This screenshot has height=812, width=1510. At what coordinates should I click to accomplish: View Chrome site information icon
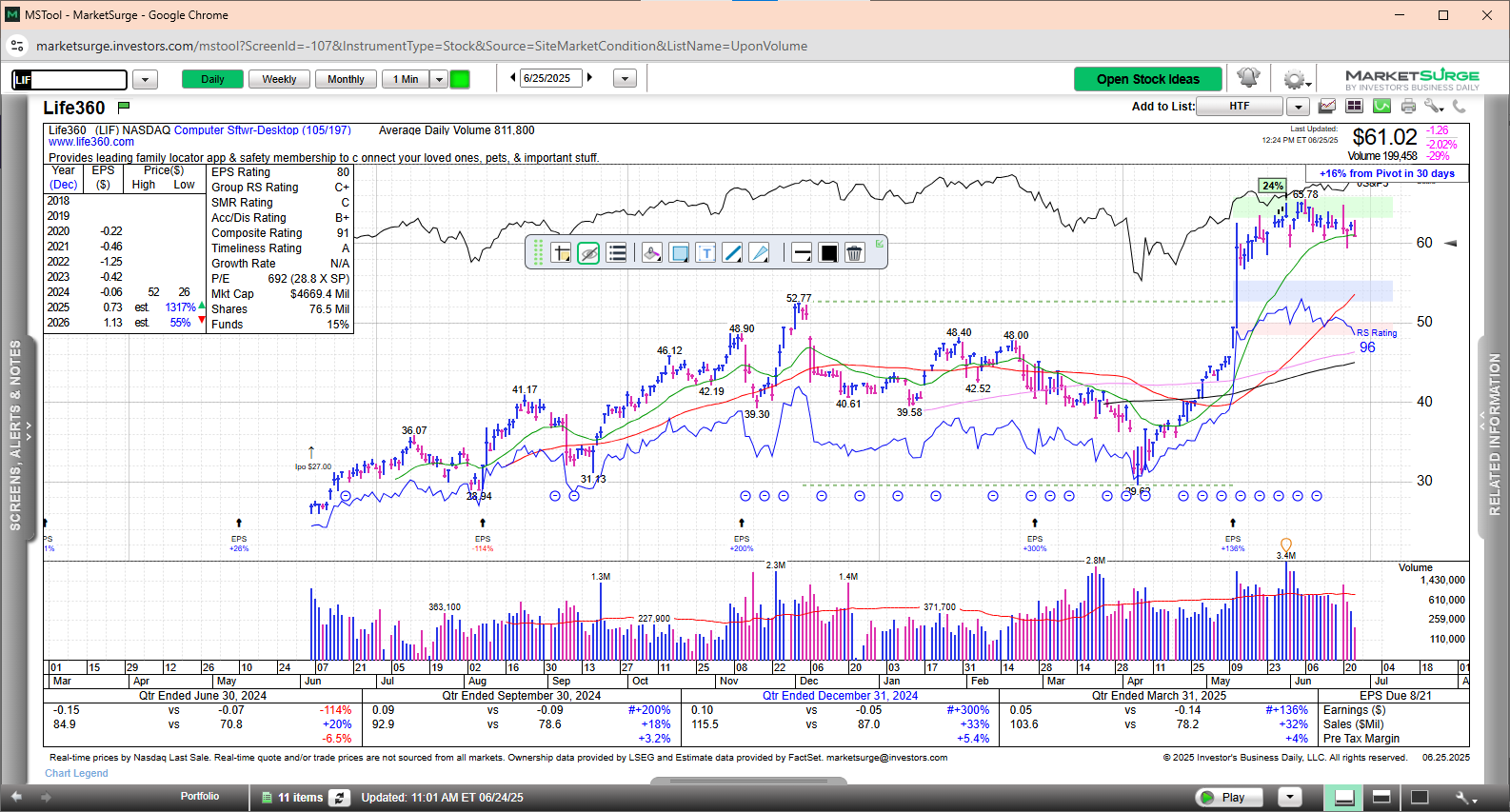pyautogui.click(x=17, y=46)
